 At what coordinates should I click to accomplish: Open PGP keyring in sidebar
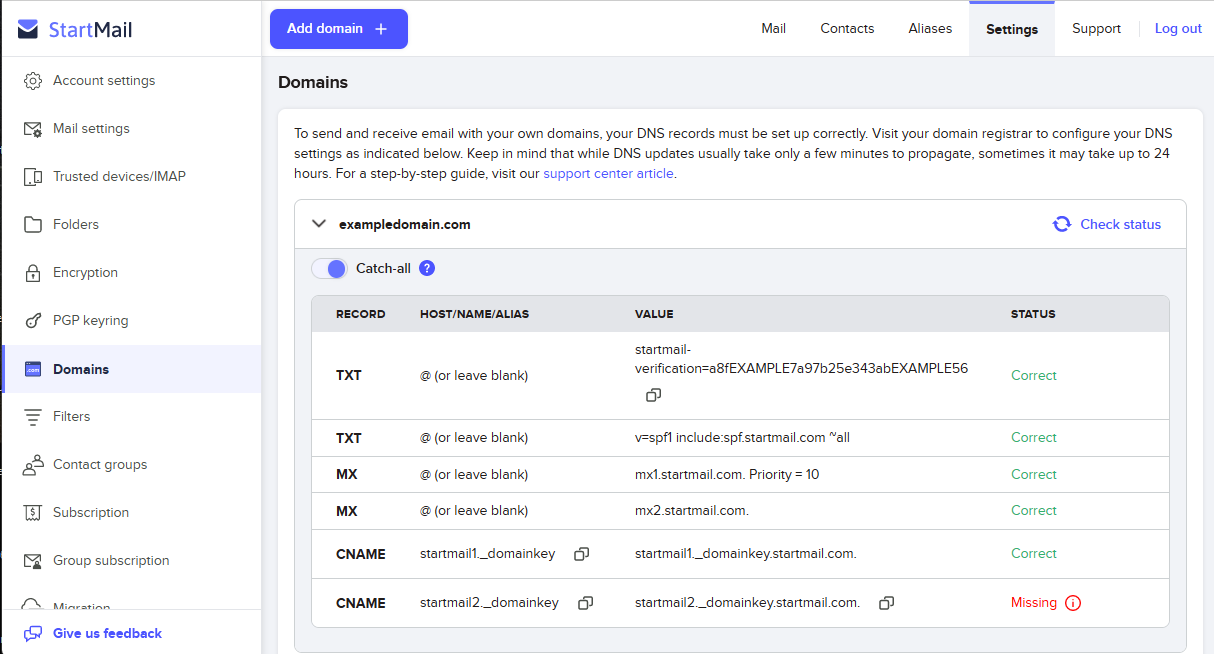[131, 321]
